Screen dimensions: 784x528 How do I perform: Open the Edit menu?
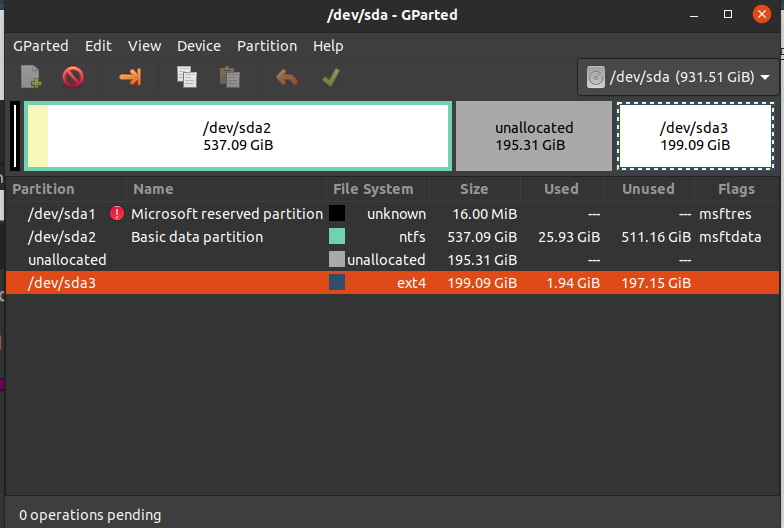[98, 46]
